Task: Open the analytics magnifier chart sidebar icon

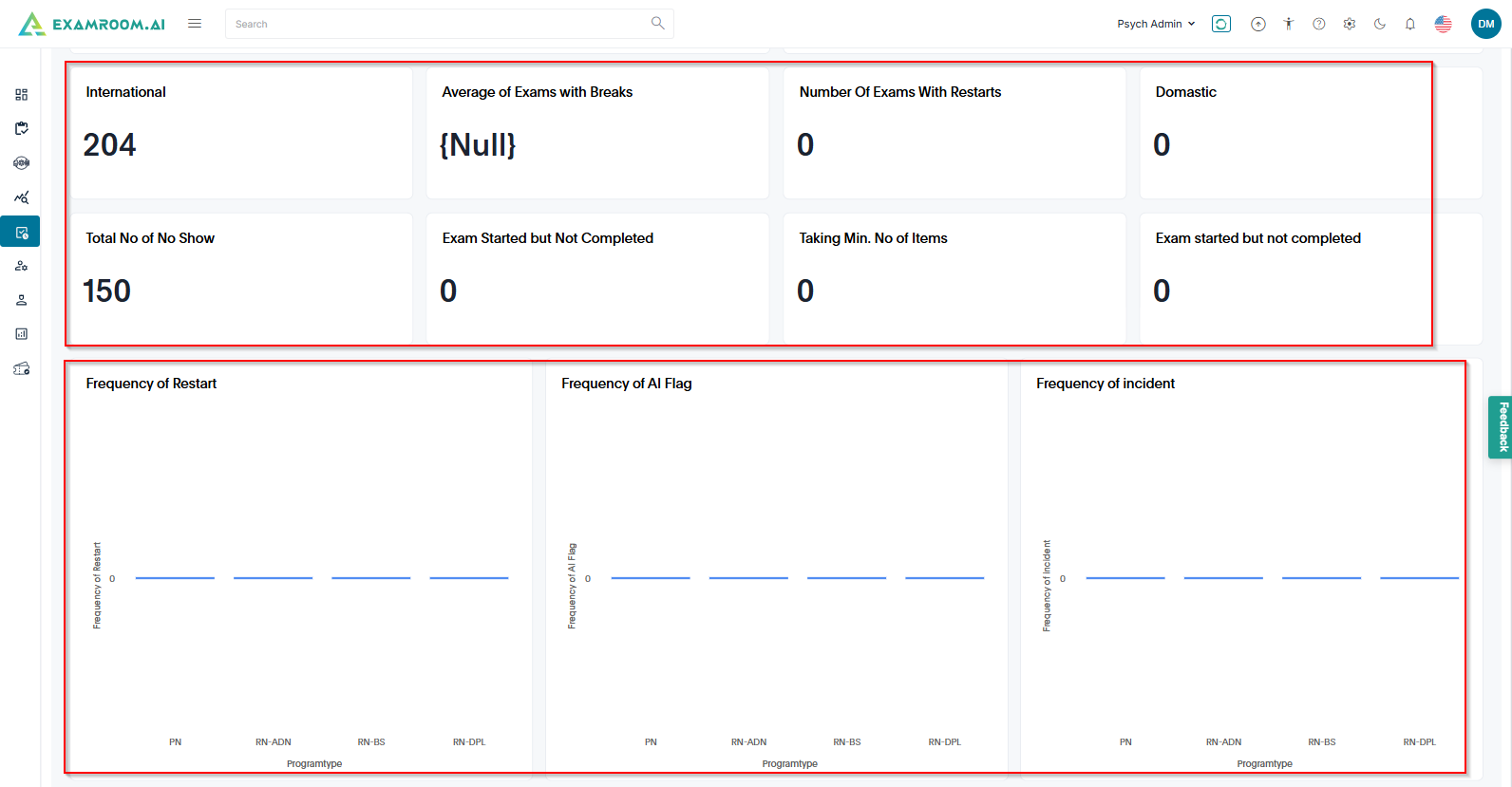Action: tap(21, 197)
